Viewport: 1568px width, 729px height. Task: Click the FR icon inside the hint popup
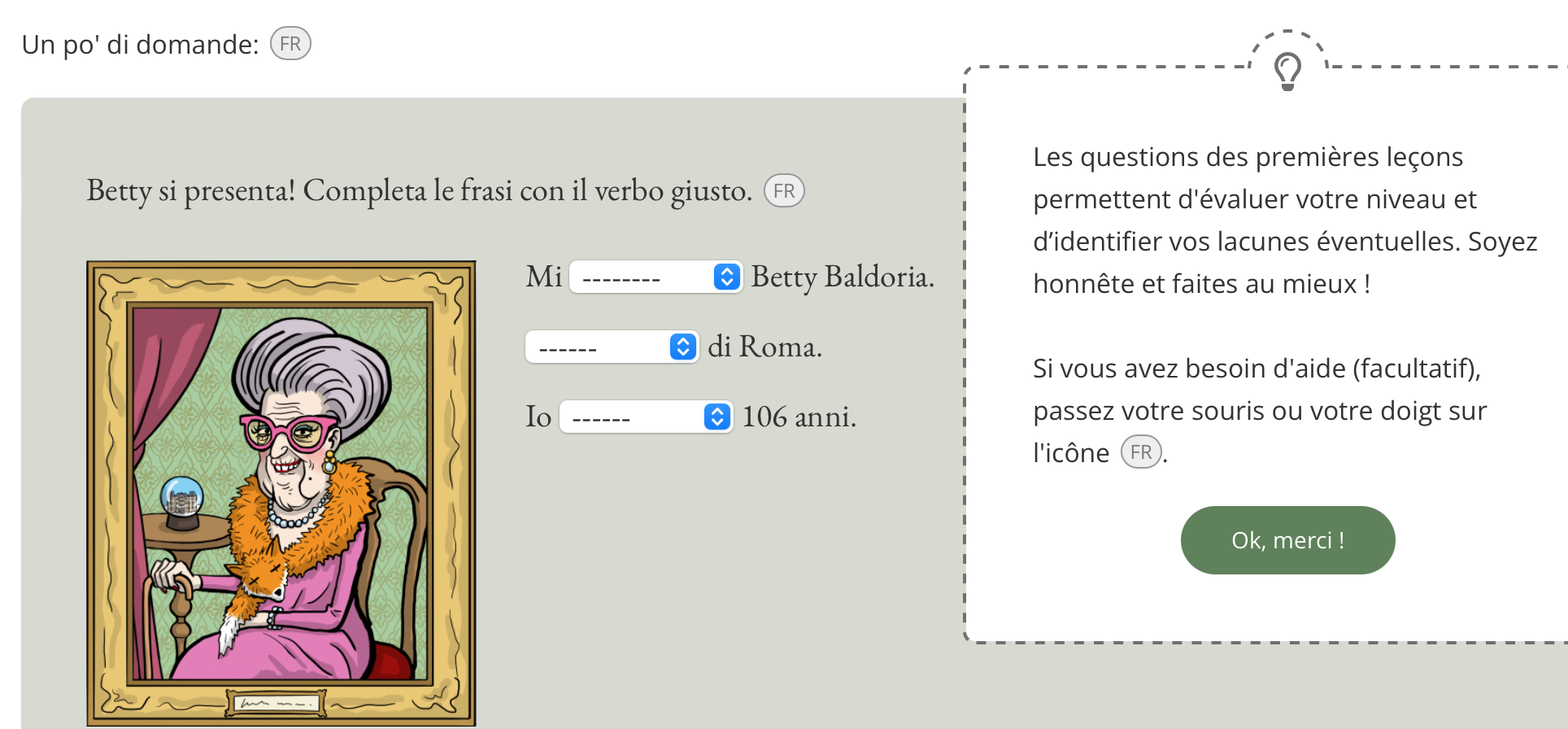pyautogui.click(x=1141, y=452)
